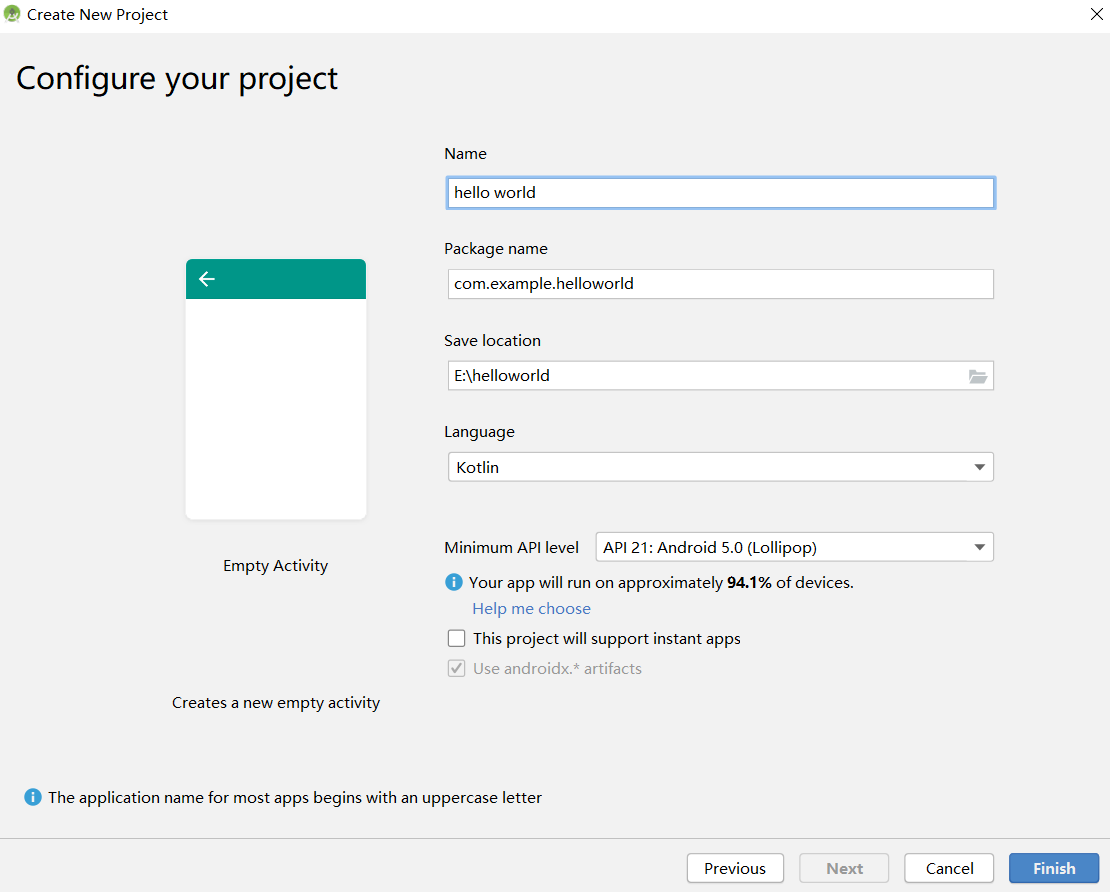
Task: Click the Package name text field
Action: (721, 284)
